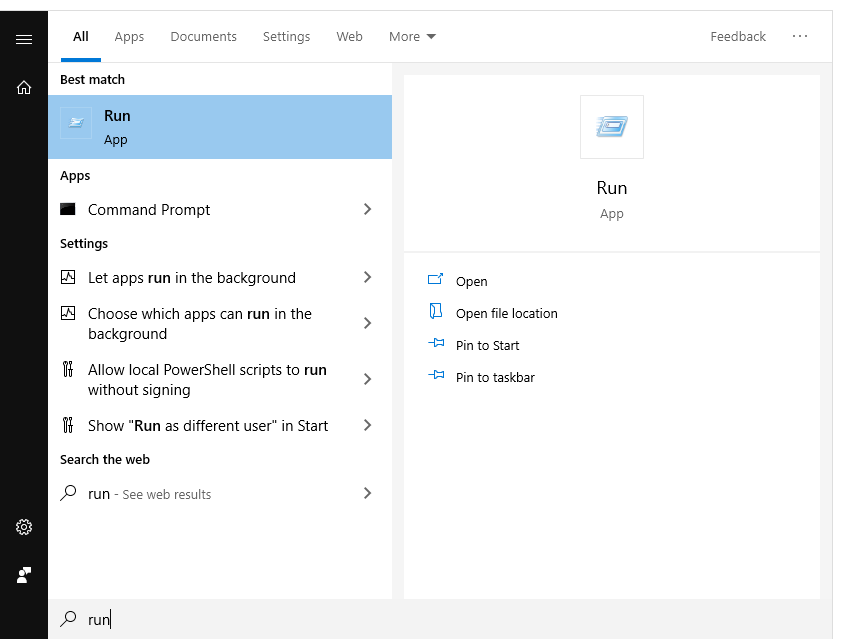Select the All tab
This screenshot has height=639, width=843.
[x=81, y=37]
